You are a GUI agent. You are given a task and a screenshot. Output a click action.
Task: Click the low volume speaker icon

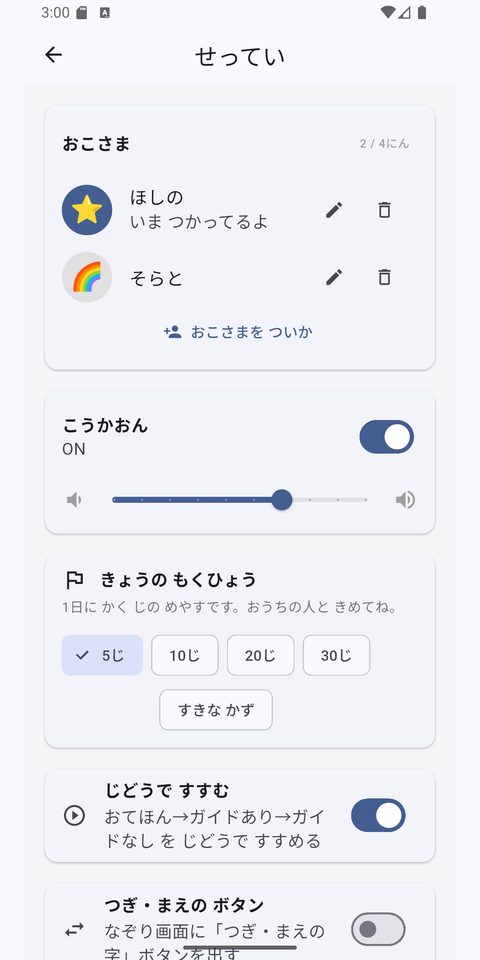(x=74, y=500)
